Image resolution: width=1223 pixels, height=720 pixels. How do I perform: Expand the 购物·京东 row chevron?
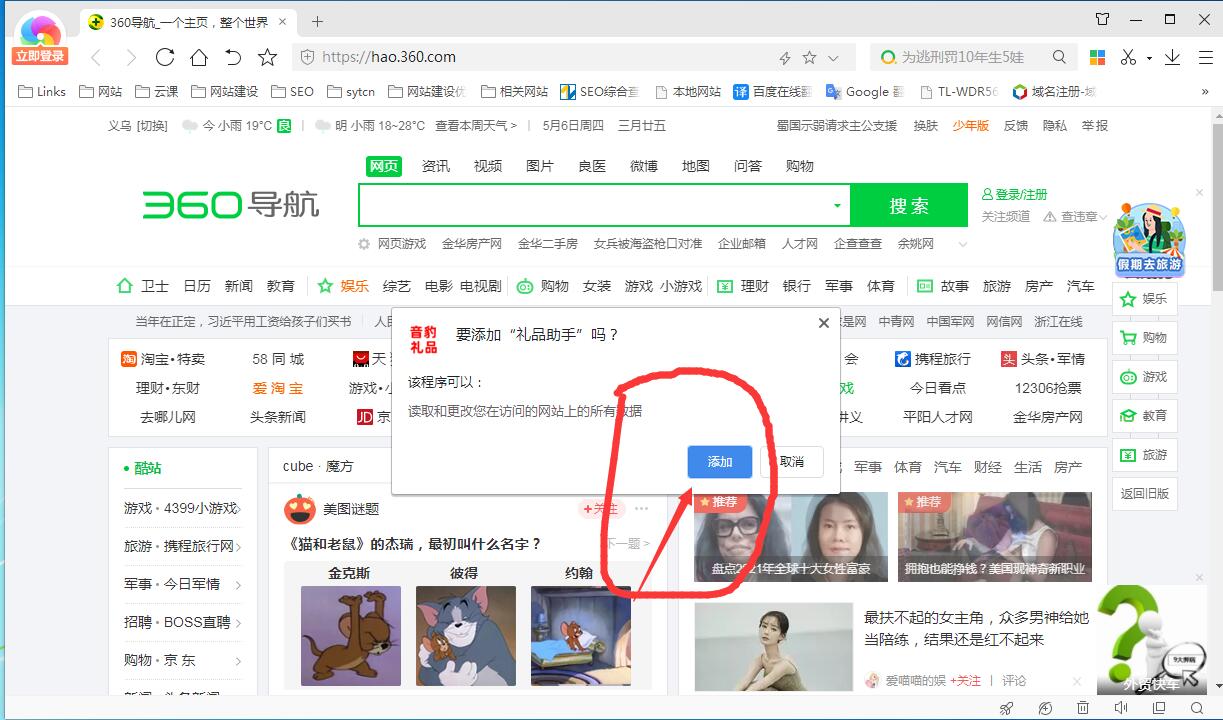click(x=238, y=661)
